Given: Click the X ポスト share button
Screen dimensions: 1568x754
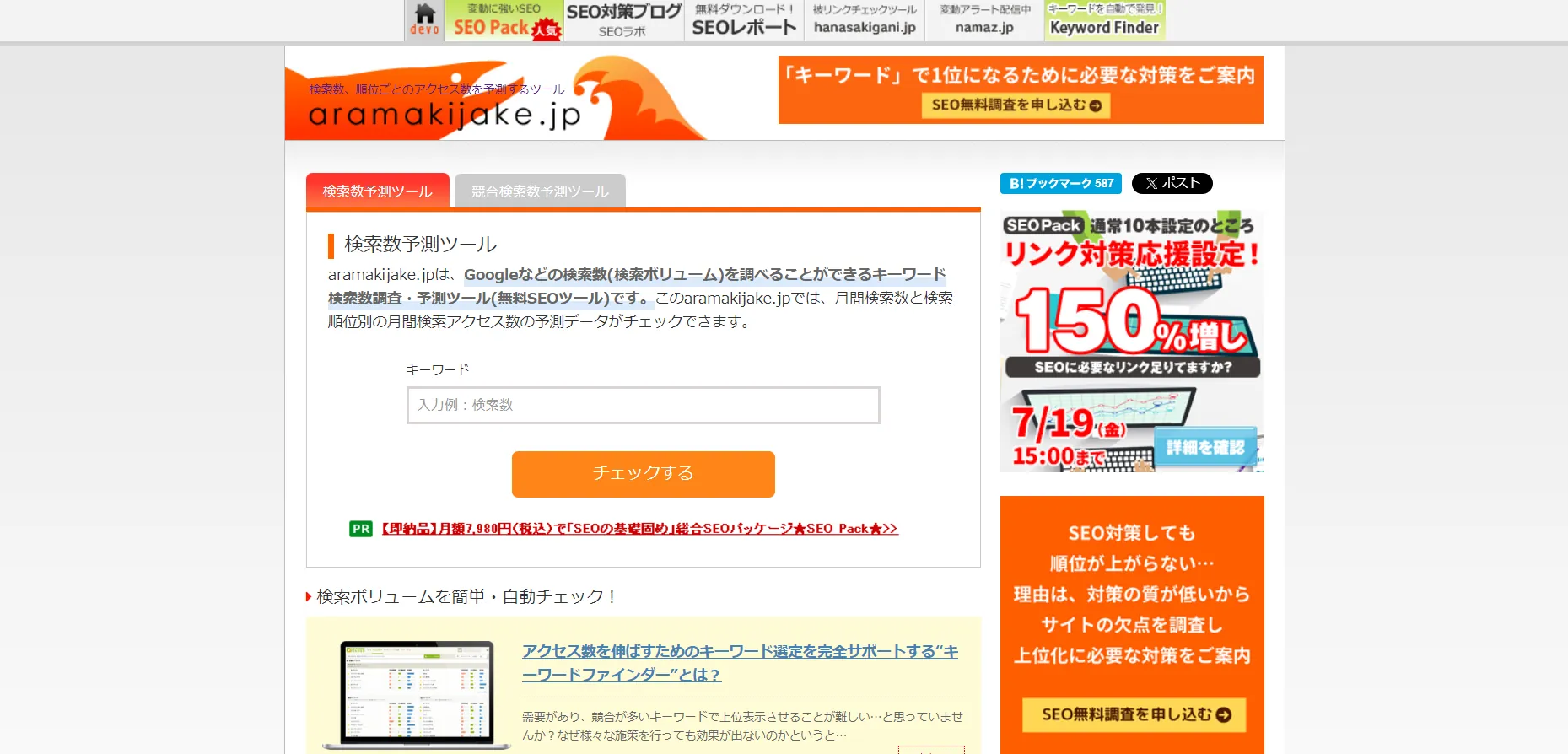Looking at the screenshot, I should click(1172, 183).
